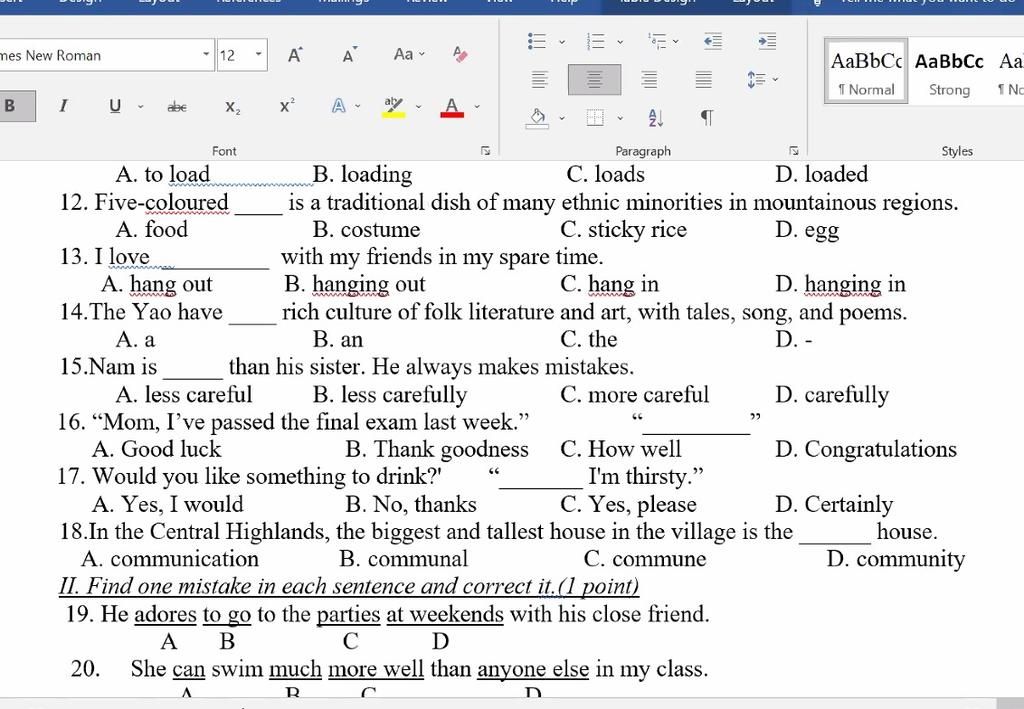Apply red font color
The image size is (1024, 709).
pos(452,106)
